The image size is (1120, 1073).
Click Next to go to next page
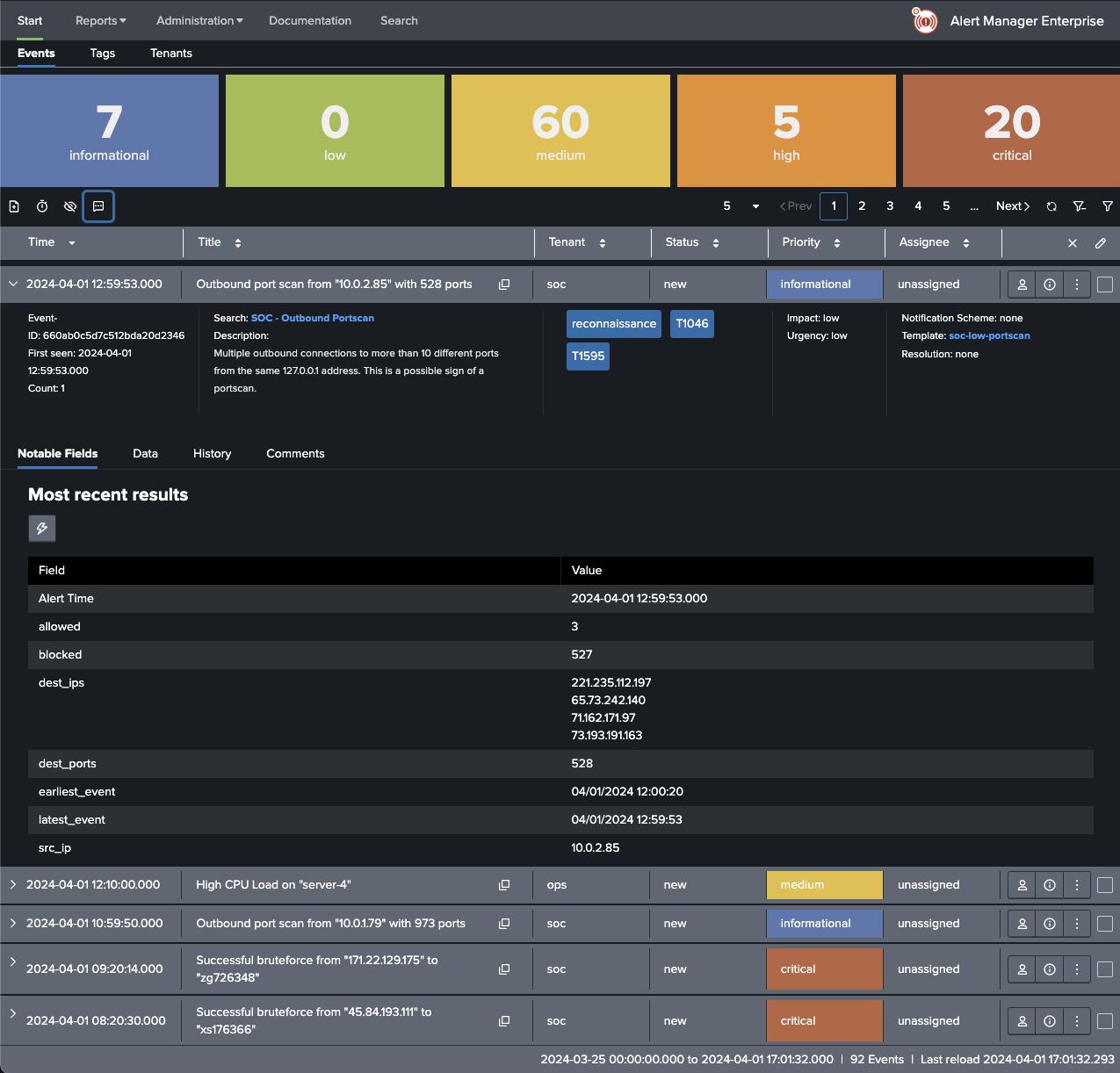[x=1012, y=206]
